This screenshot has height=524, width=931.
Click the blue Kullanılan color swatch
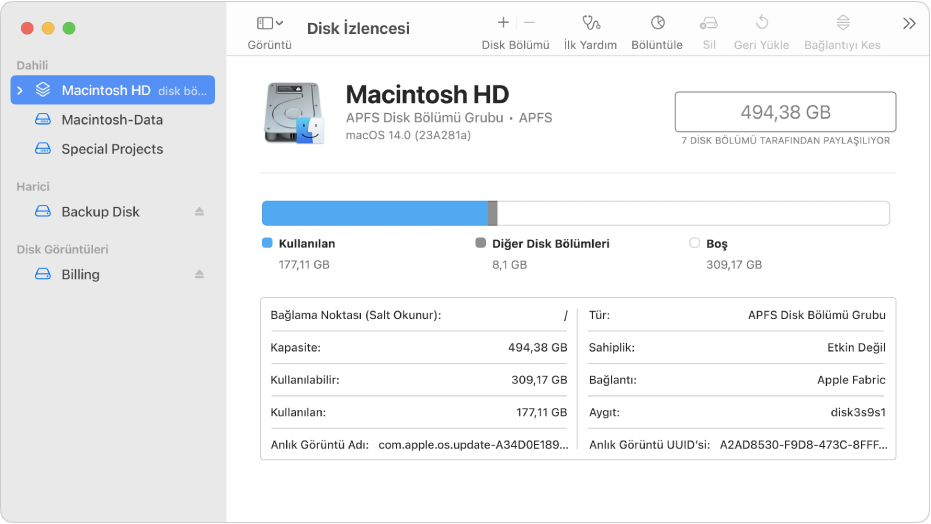[267, 243]
